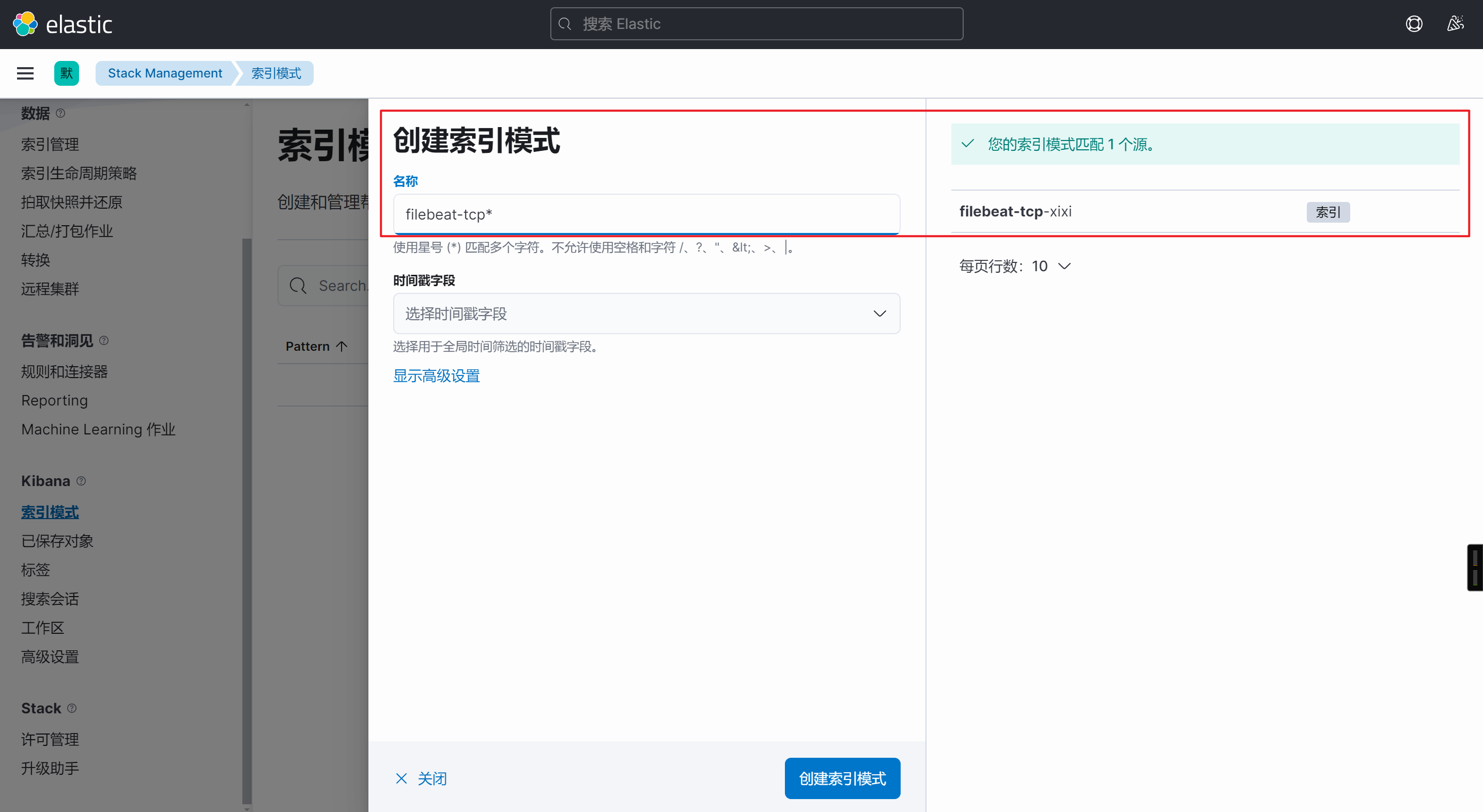Click the filebeat-tcp* name input field
Screen dimensions: 1483x812
click(646, 215)
